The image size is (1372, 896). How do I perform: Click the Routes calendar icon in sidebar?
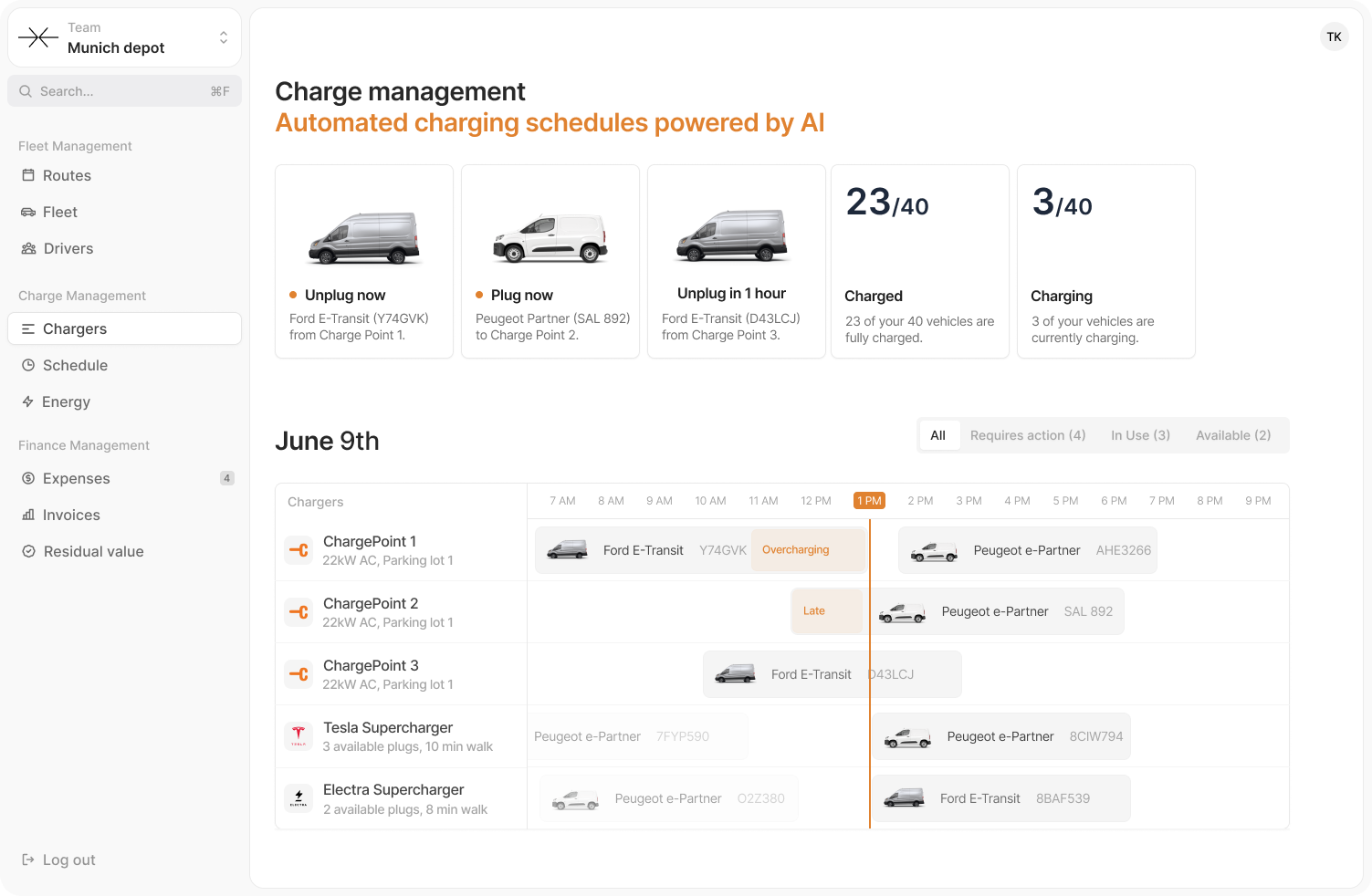[x=28, y=175]
